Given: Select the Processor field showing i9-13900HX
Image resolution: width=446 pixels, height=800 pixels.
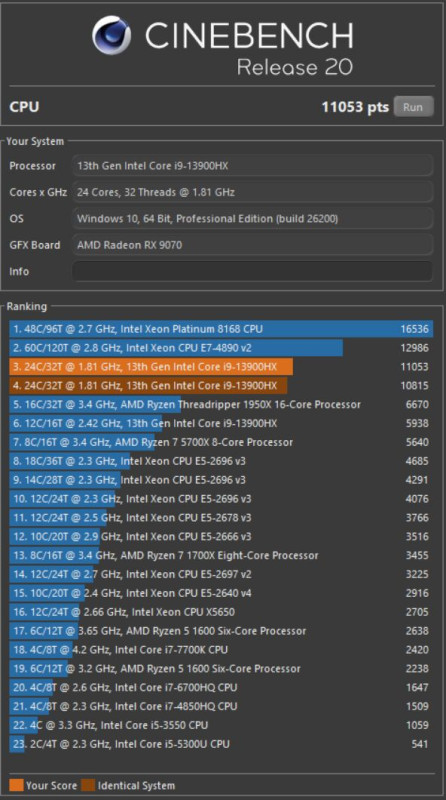Looking at the screenshot, I should point(252,166).
